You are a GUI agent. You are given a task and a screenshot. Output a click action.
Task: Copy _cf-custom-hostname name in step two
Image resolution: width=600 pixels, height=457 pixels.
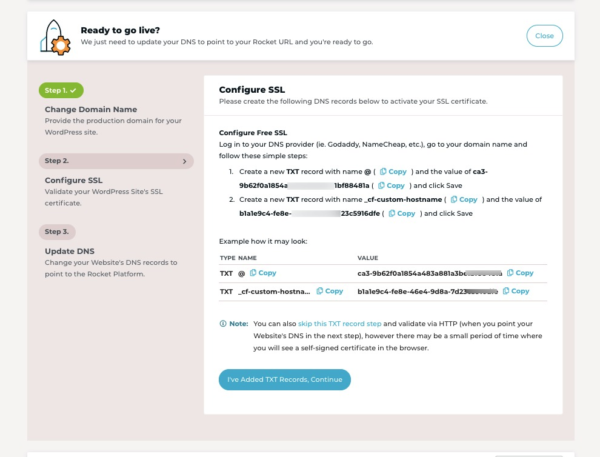(464, 199)
